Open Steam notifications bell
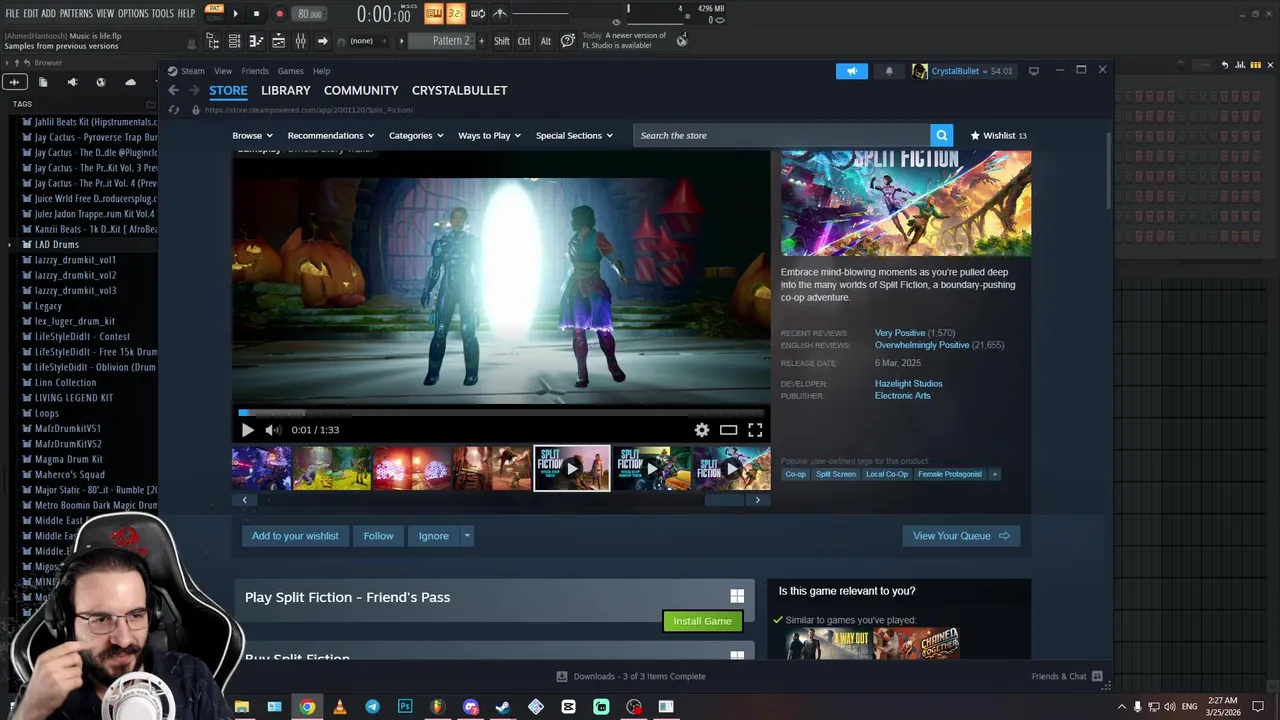Screen dimensions: 1280x720 coord(889,71)
